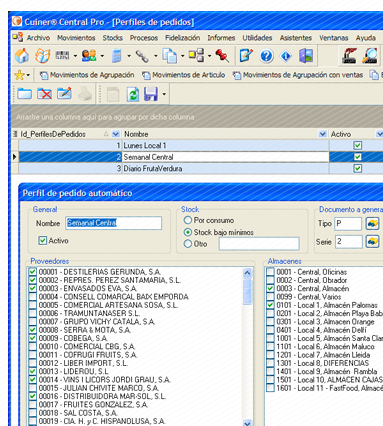Image resolution: width=383 pixels, height=426 pixels.
Task: Open dropdown arrow beside save floppy icon
Action: click(x=164, y=94)
